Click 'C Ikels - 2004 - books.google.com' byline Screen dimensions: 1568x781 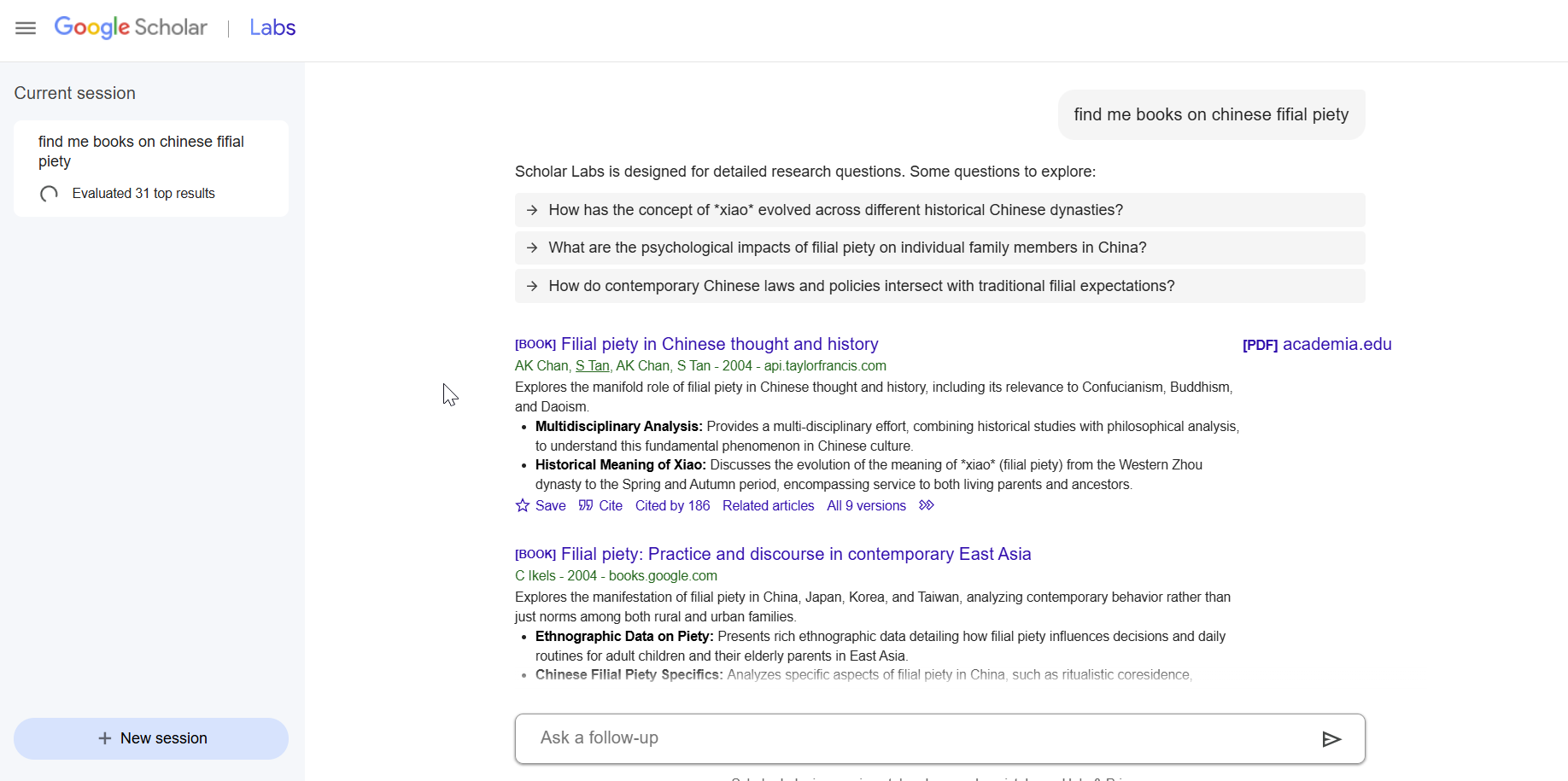click(x=616, y=575)
